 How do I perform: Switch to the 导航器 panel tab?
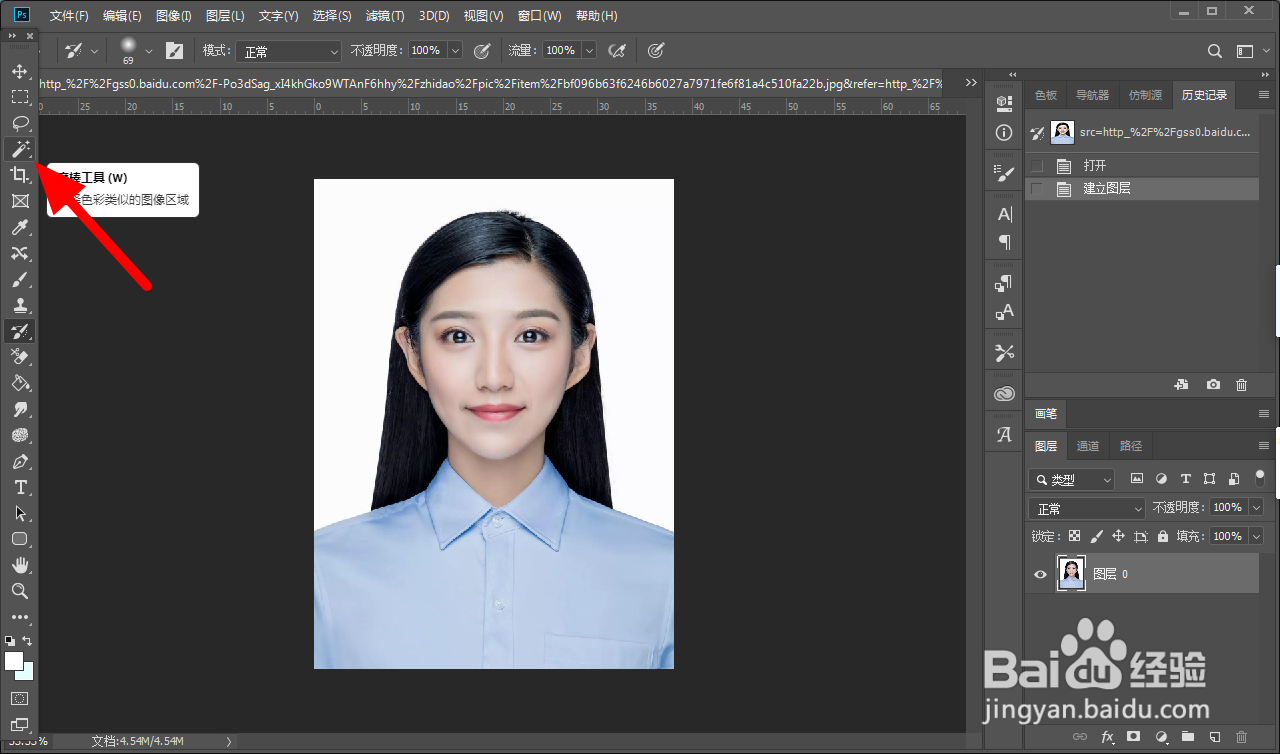click(1092, 95)
